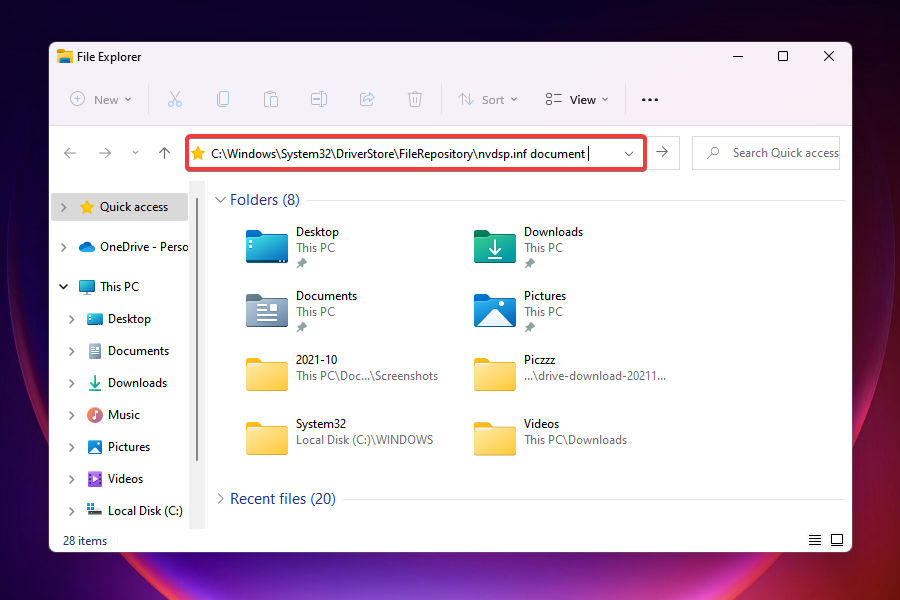Click the Paste icon in the toolbar

271,99
